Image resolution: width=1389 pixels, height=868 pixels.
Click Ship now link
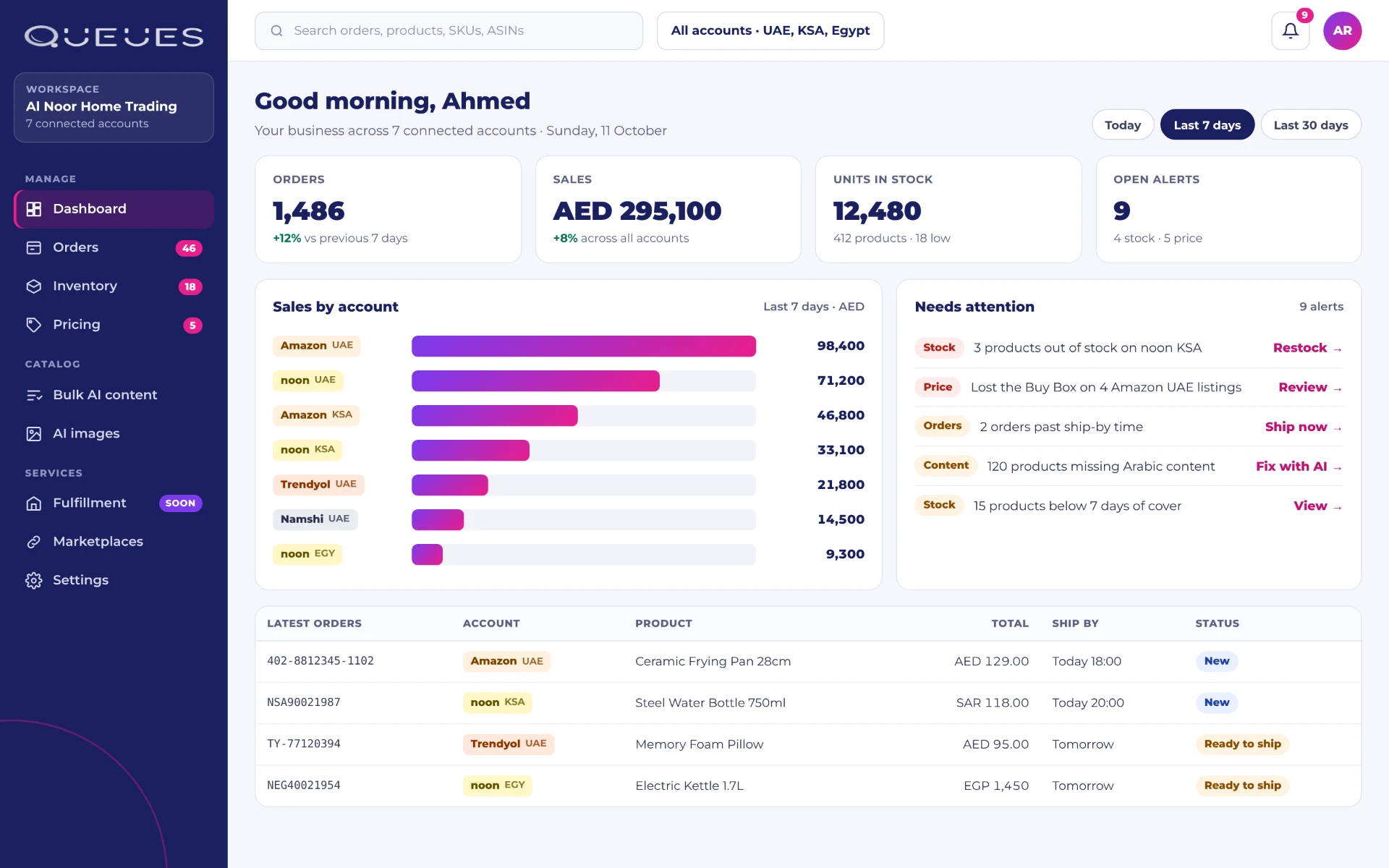pos(1304,427)
